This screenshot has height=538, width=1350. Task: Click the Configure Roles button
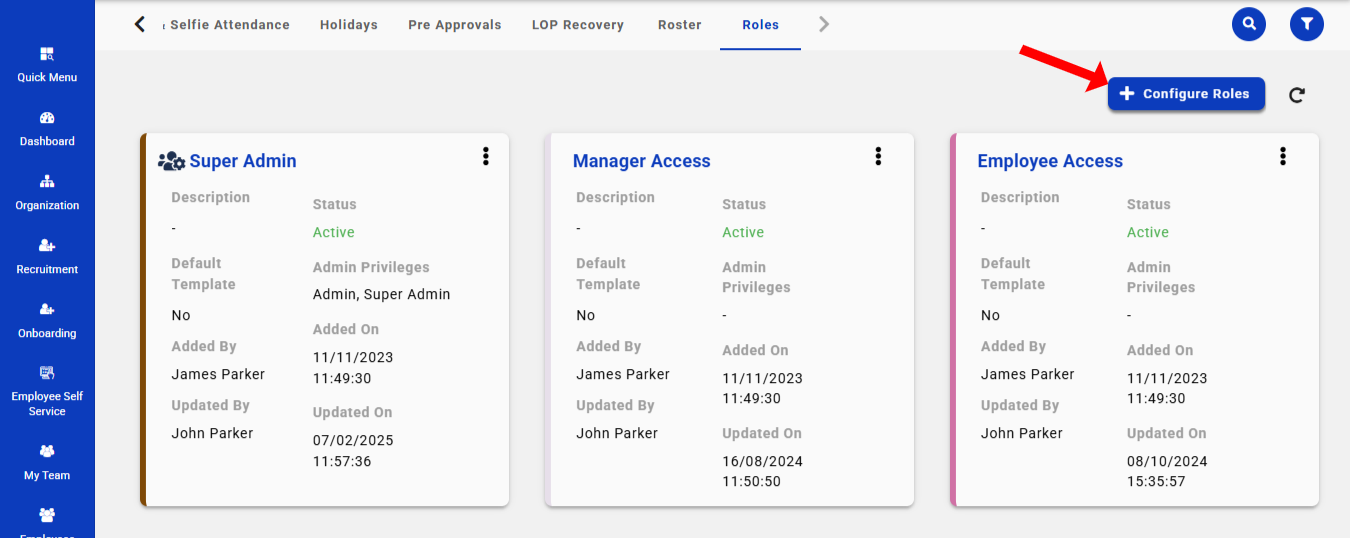coord(1186,94)
